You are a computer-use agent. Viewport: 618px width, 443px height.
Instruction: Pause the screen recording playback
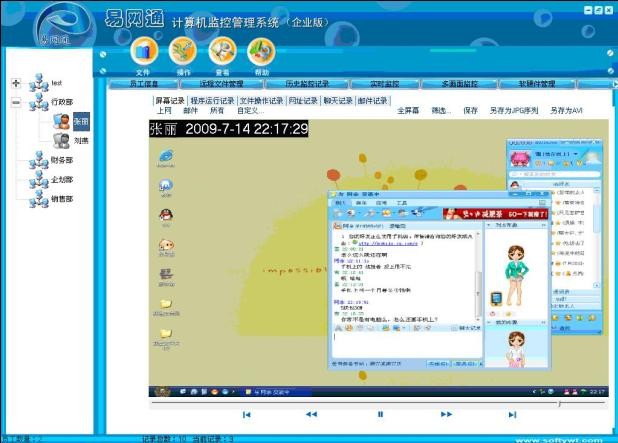coord(380,414)
